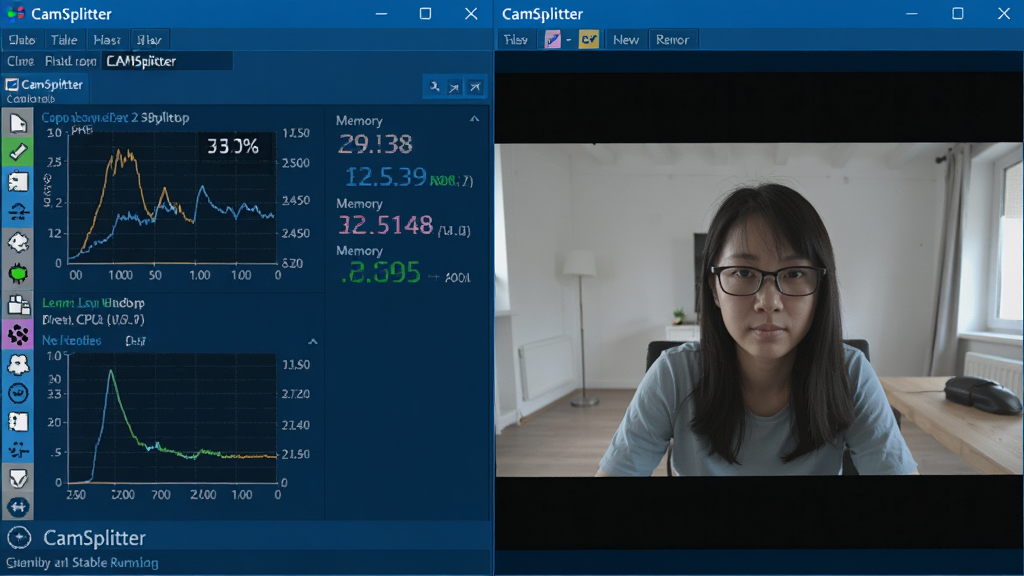The image size is (1024, 576).
Task: Click the webcam preview of the woman
Action: click(x=759, y=310)
